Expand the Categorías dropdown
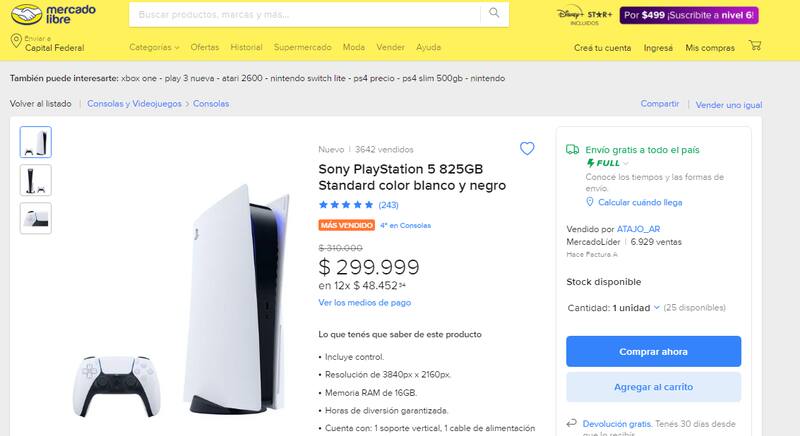800x436 pixels. [154, 47]
